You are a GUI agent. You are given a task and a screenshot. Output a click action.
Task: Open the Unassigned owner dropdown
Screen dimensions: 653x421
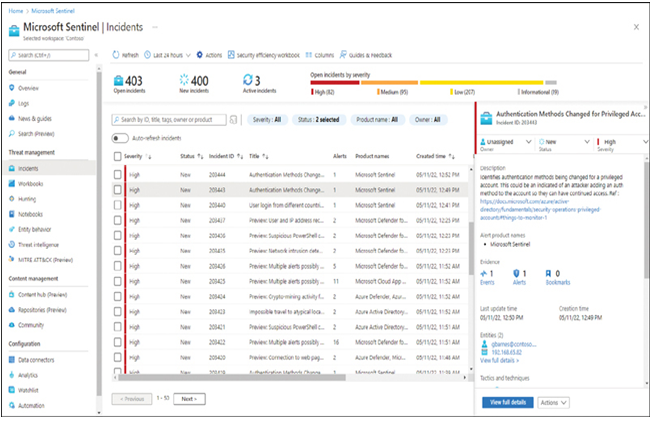pos(506,142)
